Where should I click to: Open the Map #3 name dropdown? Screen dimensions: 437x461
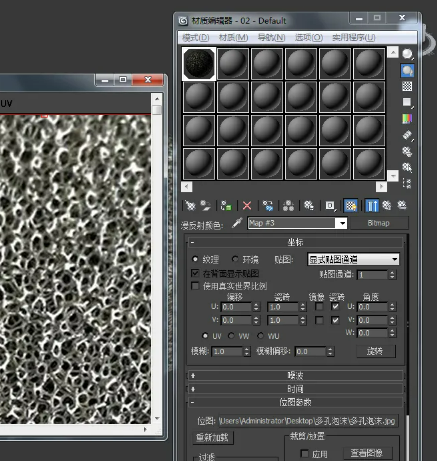point(342,223)
